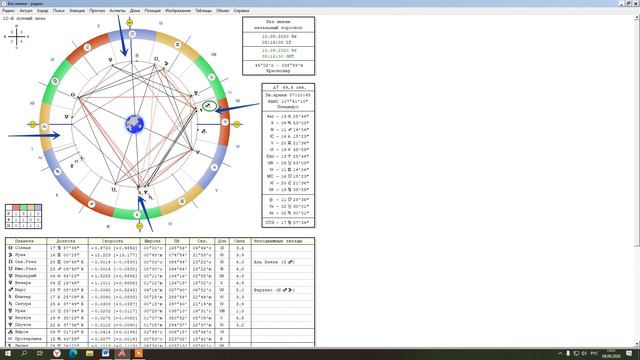Open the Позиции menu

[x=153, y=11]
